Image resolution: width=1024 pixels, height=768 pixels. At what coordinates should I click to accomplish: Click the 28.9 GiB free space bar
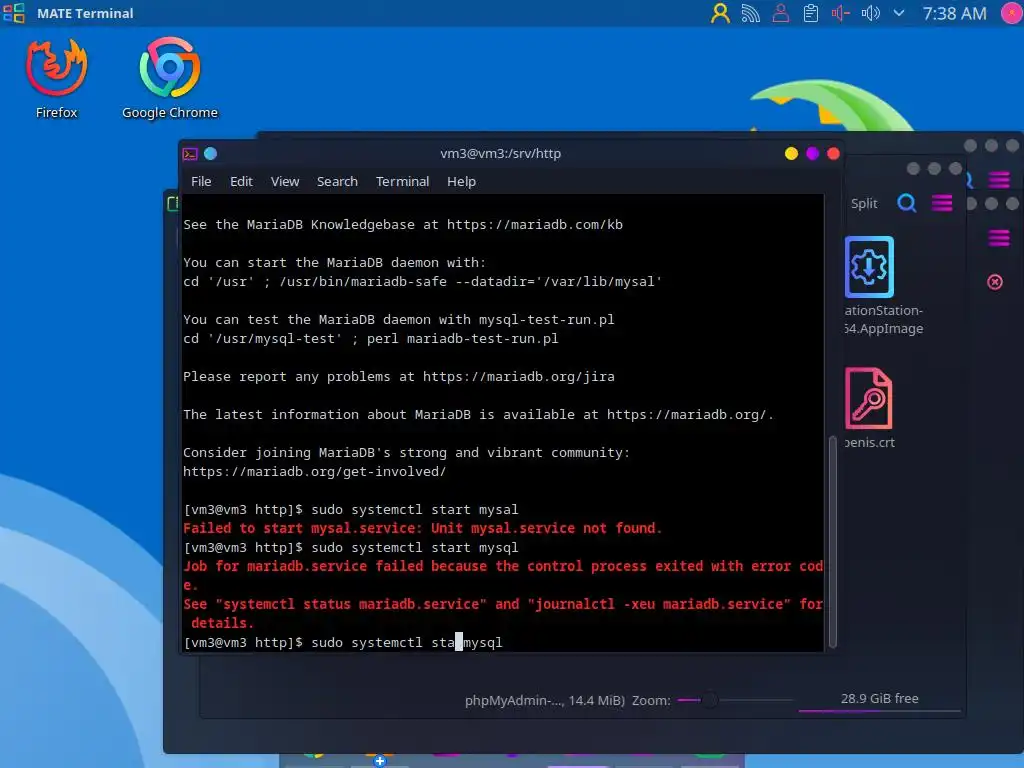pyautogui.click(x=879, y=700)
